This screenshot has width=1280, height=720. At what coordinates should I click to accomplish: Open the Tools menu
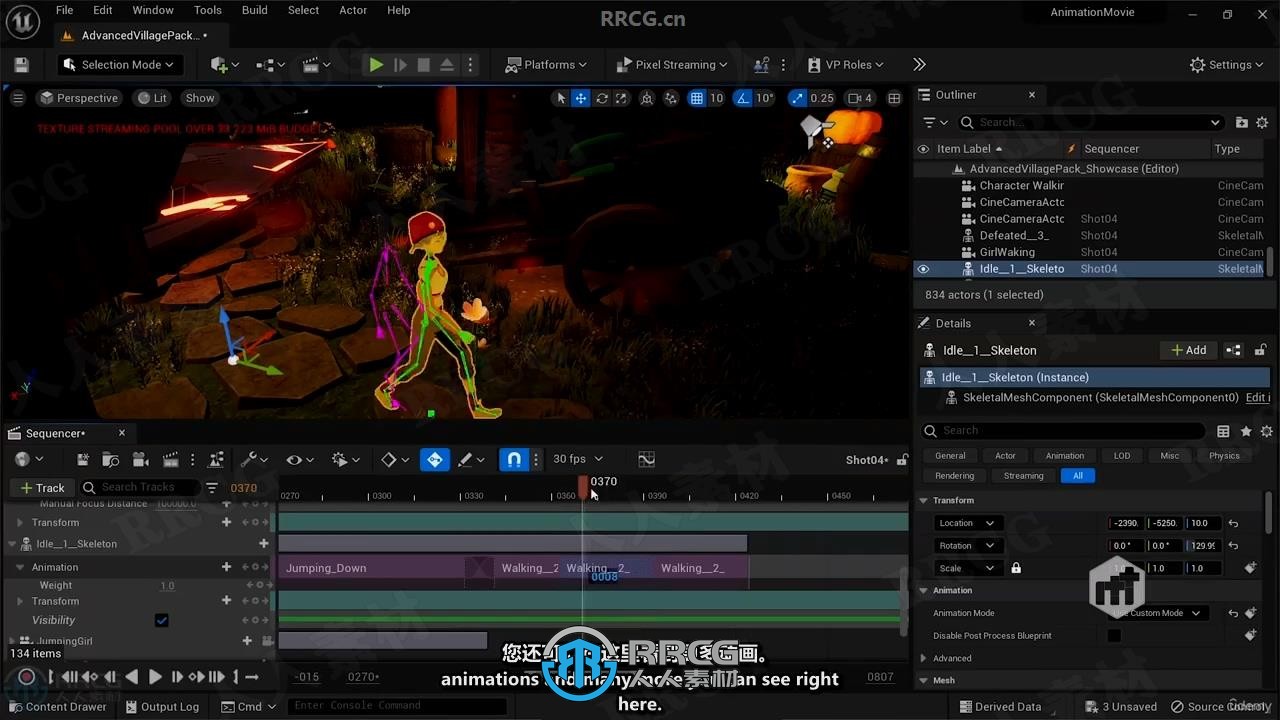coord(208,10)
